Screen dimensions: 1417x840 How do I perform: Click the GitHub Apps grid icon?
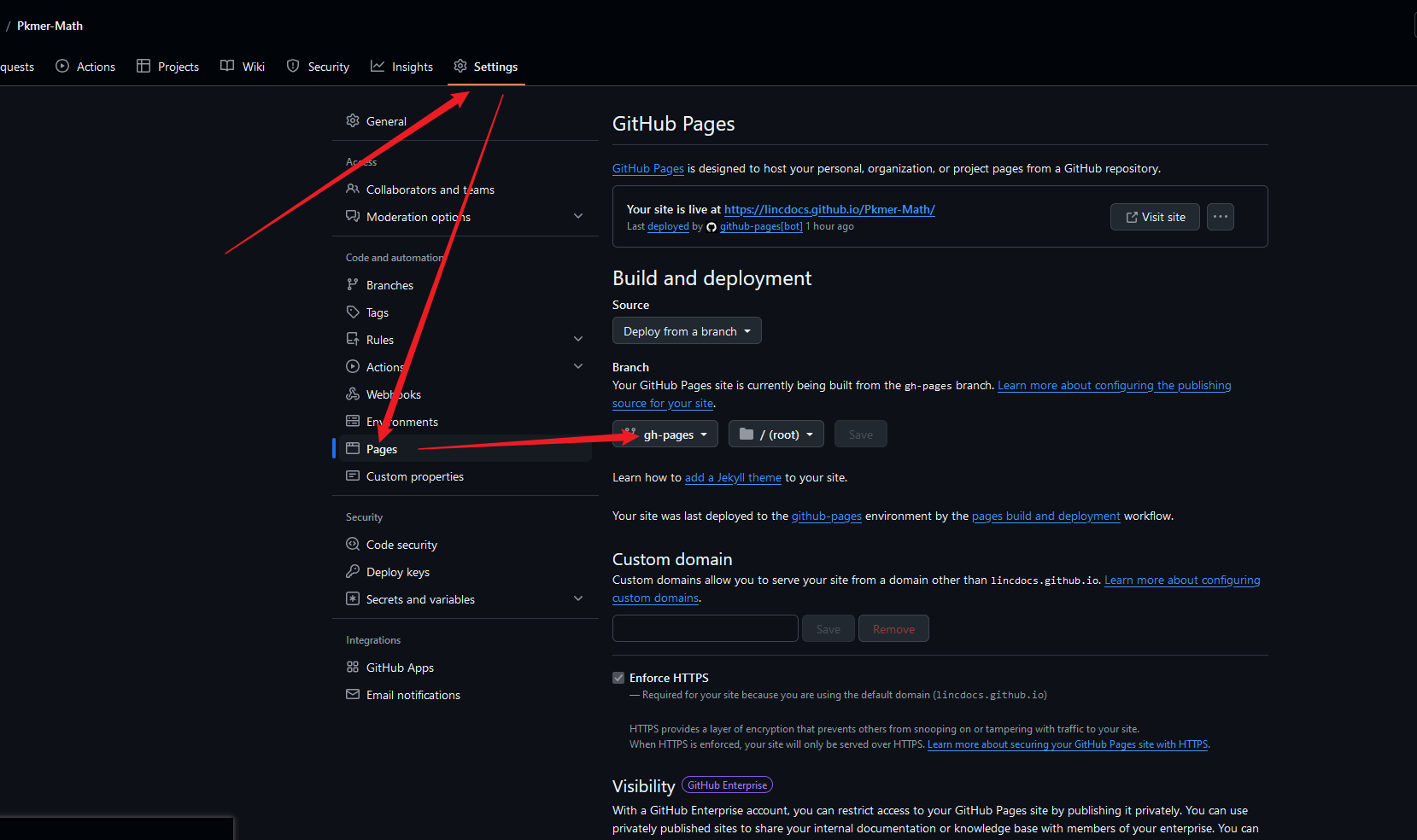click(x=353, y=667)
